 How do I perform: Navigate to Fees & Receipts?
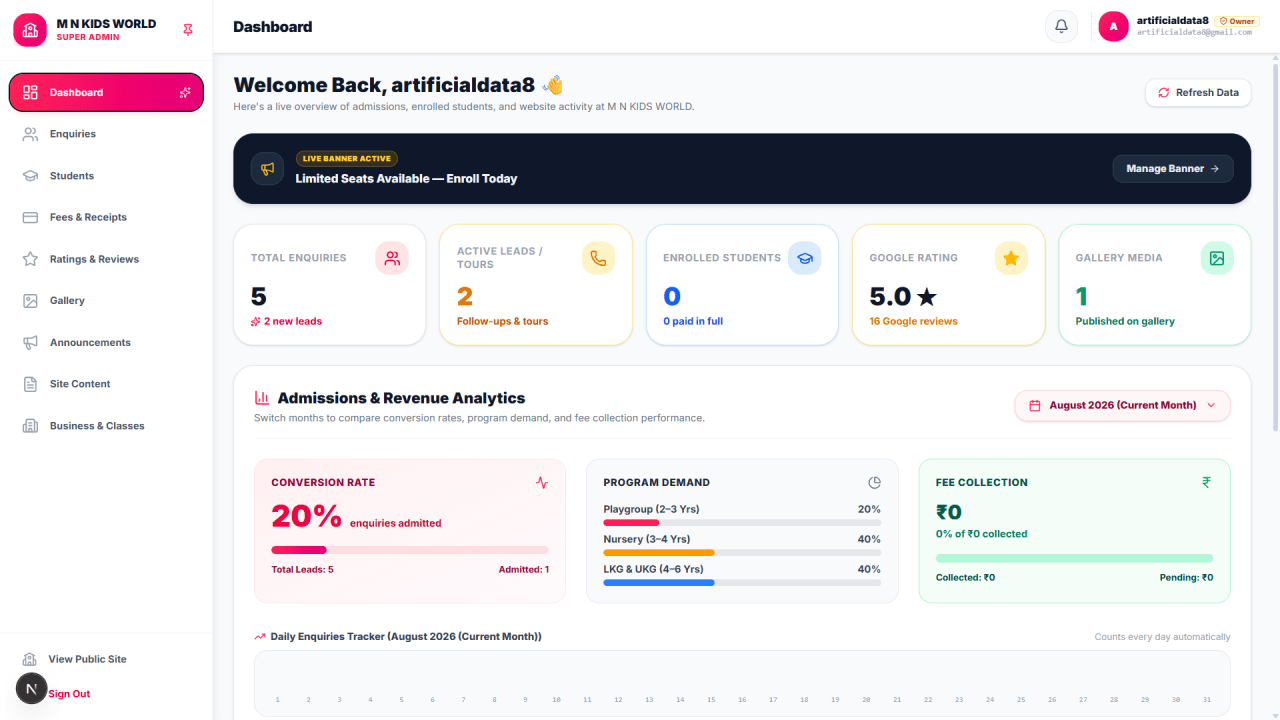[x=106, y=217]
